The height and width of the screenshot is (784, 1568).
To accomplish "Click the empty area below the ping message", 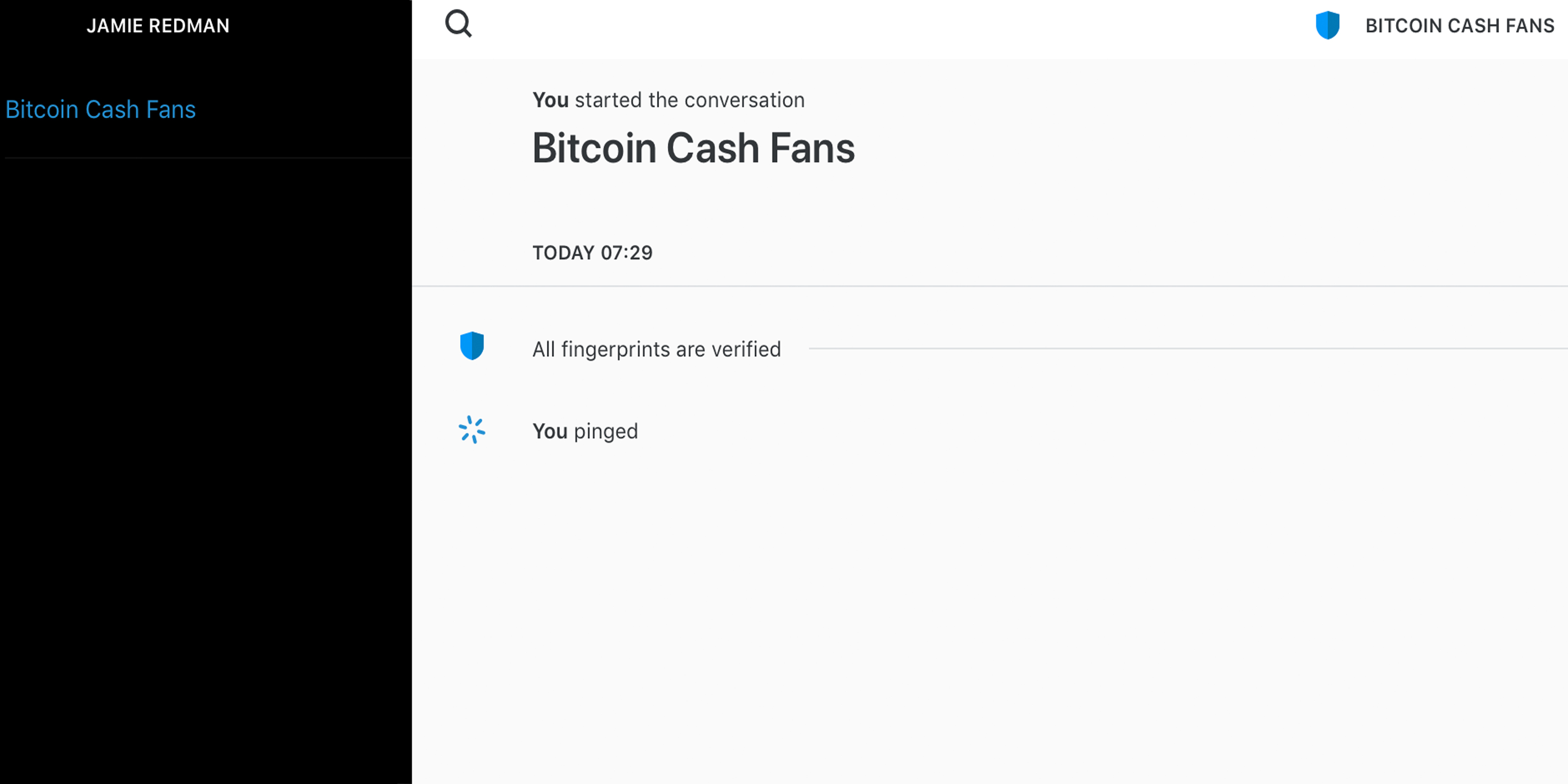I will tap(974, 609).
